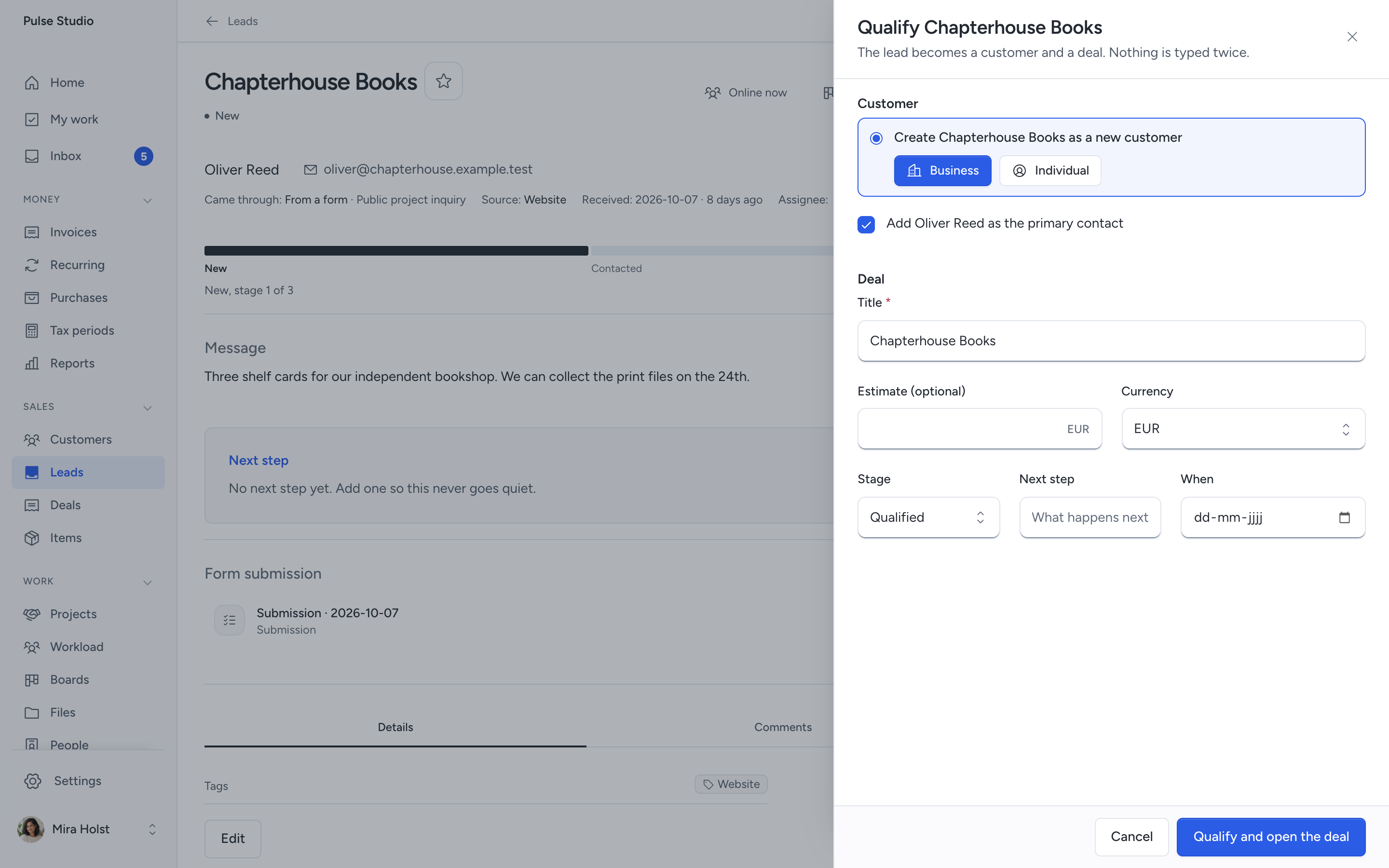Viewport: 1389px width, 868px height.
Task: Open the Files folder icon
Action: click(31, 712)
